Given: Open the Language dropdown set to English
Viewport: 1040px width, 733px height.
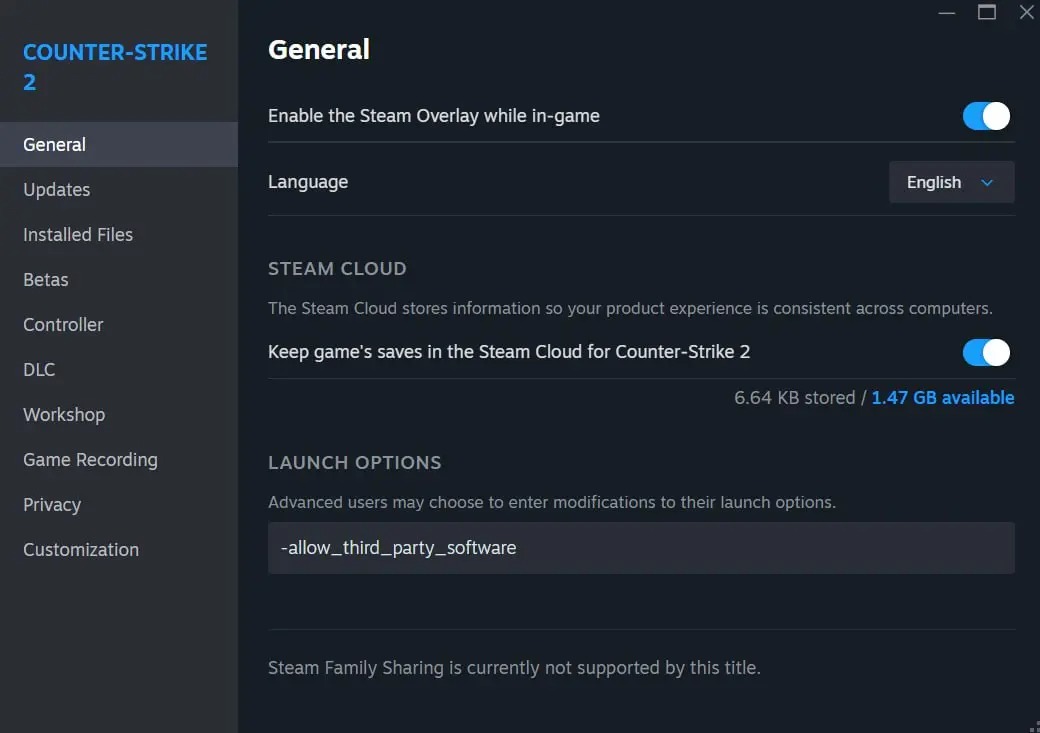Looking at the screenshot, I should [951, 182].
